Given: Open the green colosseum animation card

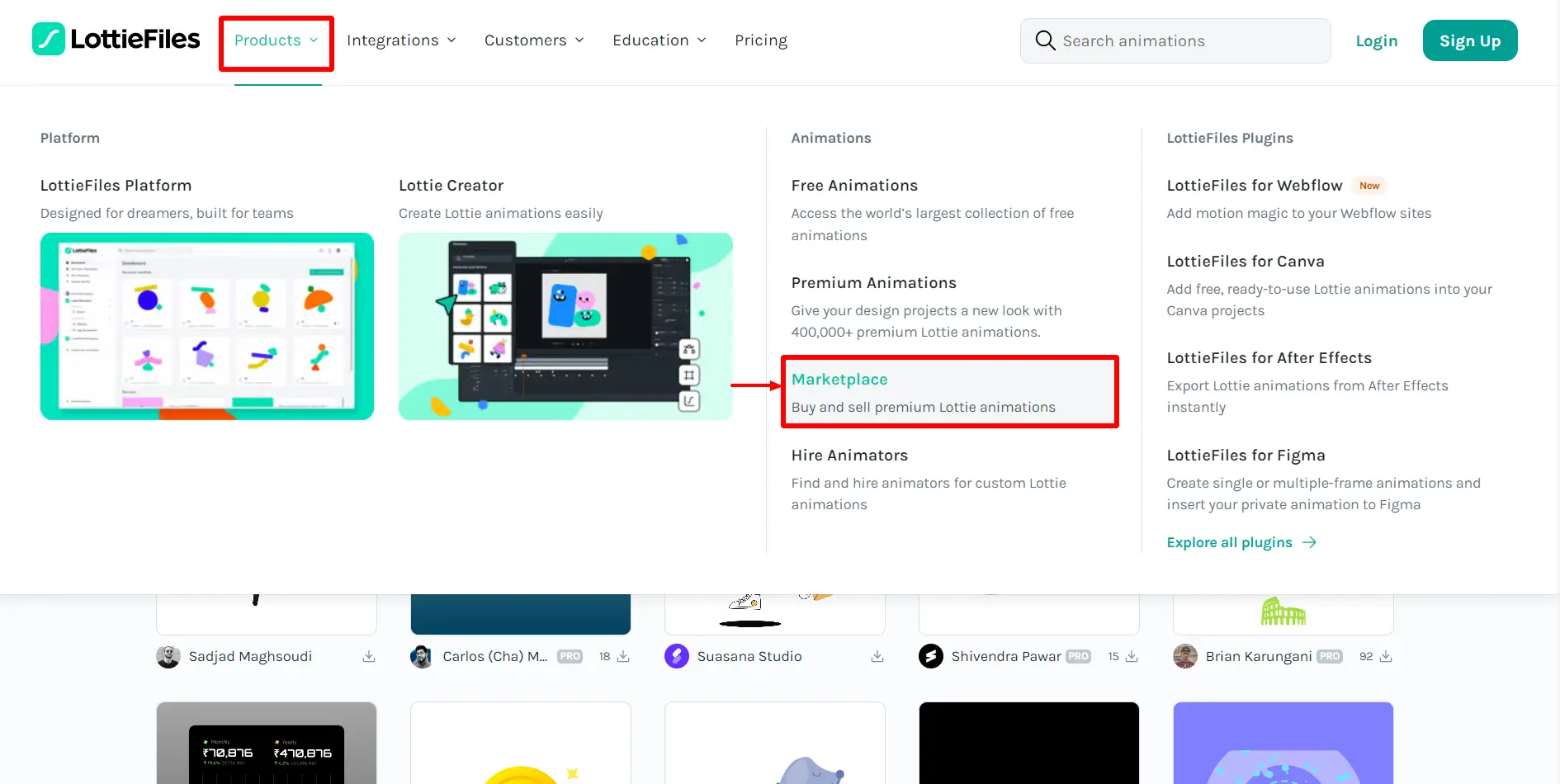Looking at the screenshot, I should click(x=1283, y=614).
